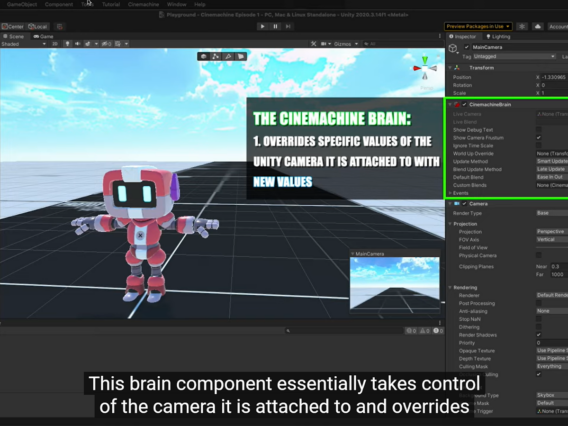Screen dimensions: 568x426
Task: Toggle the scene grid icon
Action: [x=118, y=44]
